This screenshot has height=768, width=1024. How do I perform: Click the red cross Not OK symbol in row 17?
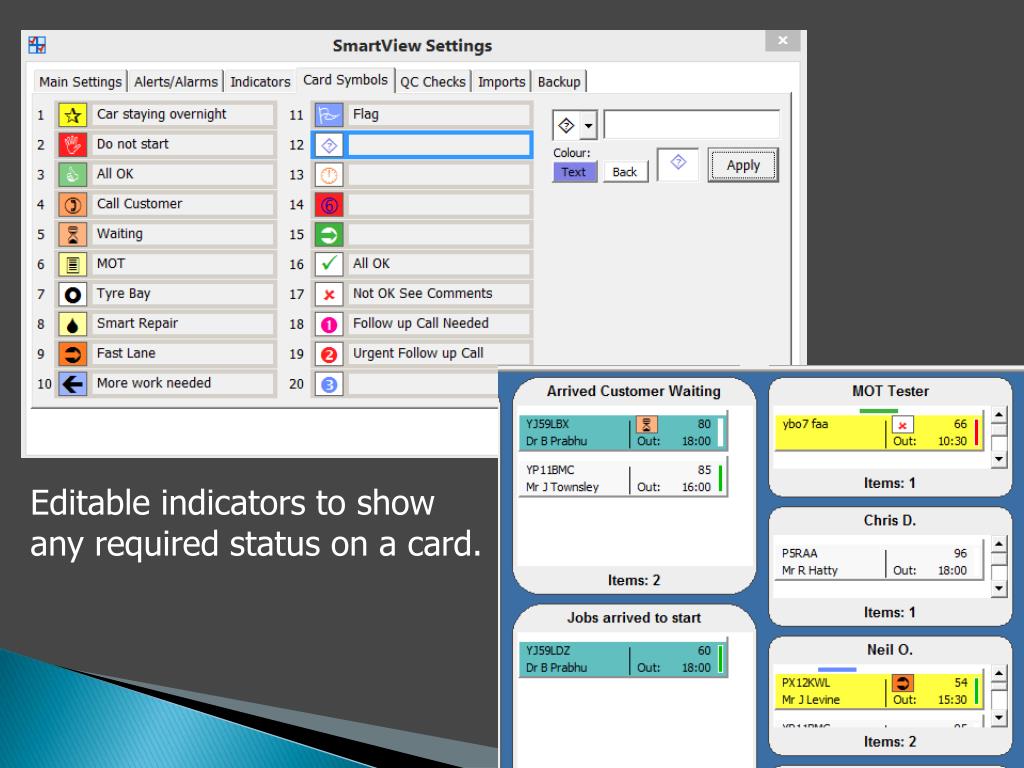[x=329, y=295]
